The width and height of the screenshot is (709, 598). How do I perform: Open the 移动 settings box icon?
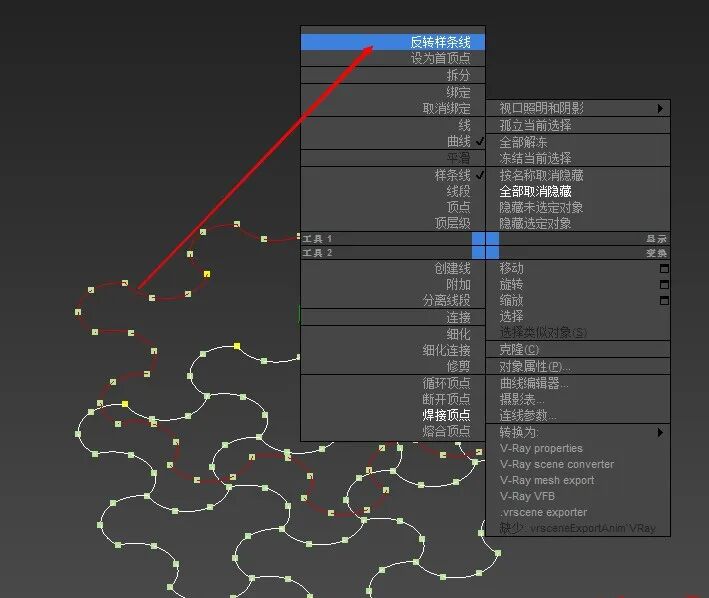[x=664, y=268]
